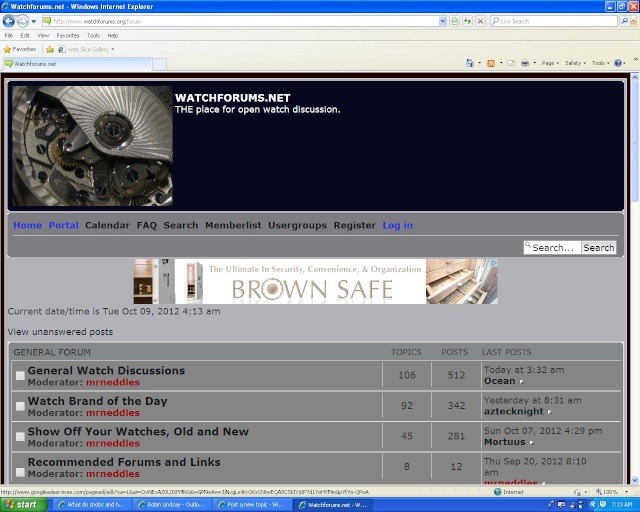Click into the Live Search box
This screenshot has width=640, height=512.
pos(553,21)
